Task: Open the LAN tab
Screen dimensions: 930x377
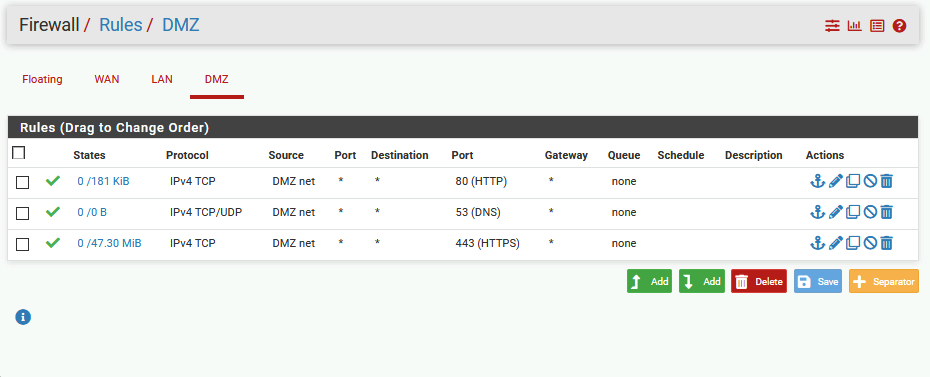Action: pyautogui.click(x=162, y=79)
